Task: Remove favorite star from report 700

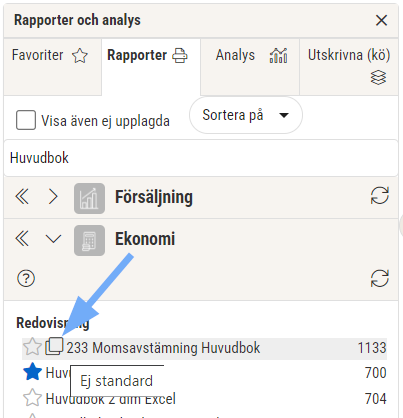Action: [x=32, y=372]
